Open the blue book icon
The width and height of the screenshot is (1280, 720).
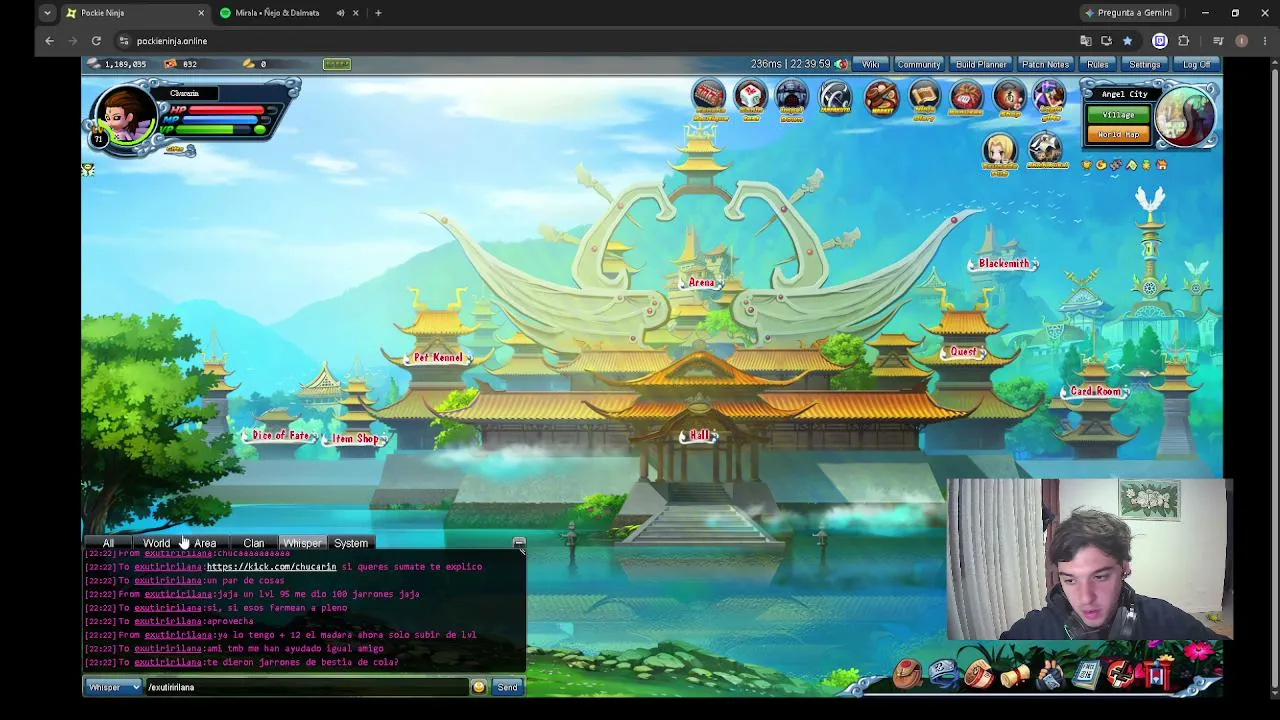1086,676
